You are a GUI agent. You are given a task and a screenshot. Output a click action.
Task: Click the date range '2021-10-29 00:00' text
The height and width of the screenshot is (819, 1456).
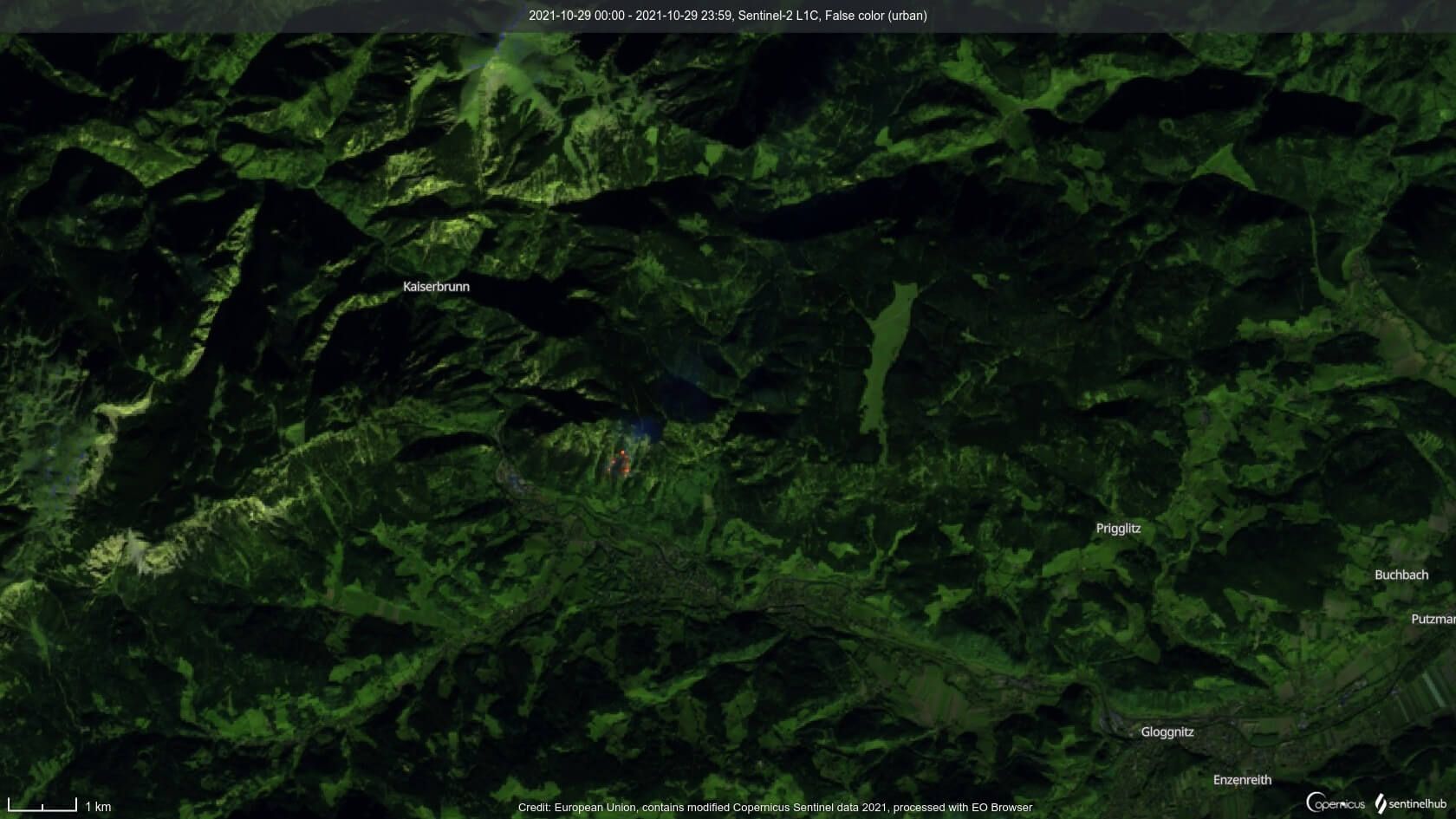(x=576, y=16)
